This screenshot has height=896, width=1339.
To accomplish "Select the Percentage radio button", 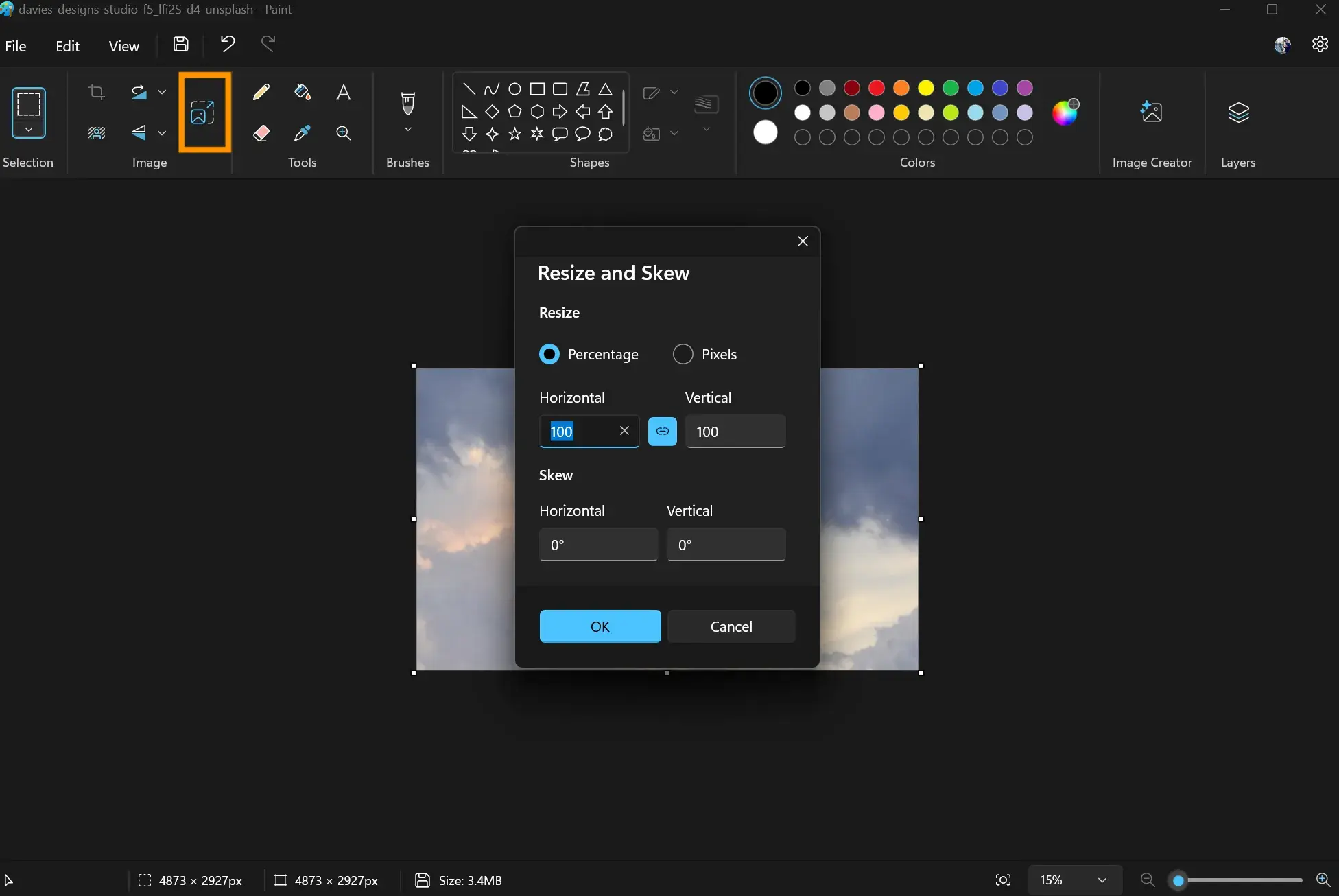I will (549, 354).
